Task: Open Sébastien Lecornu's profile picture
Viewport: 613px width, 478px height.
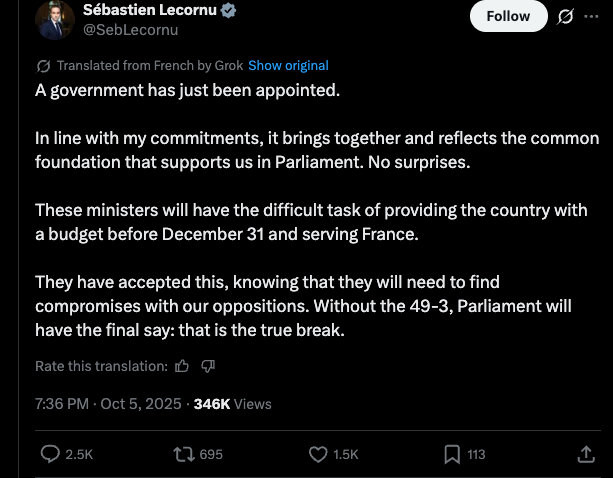Action: click(x=56, y=20)
